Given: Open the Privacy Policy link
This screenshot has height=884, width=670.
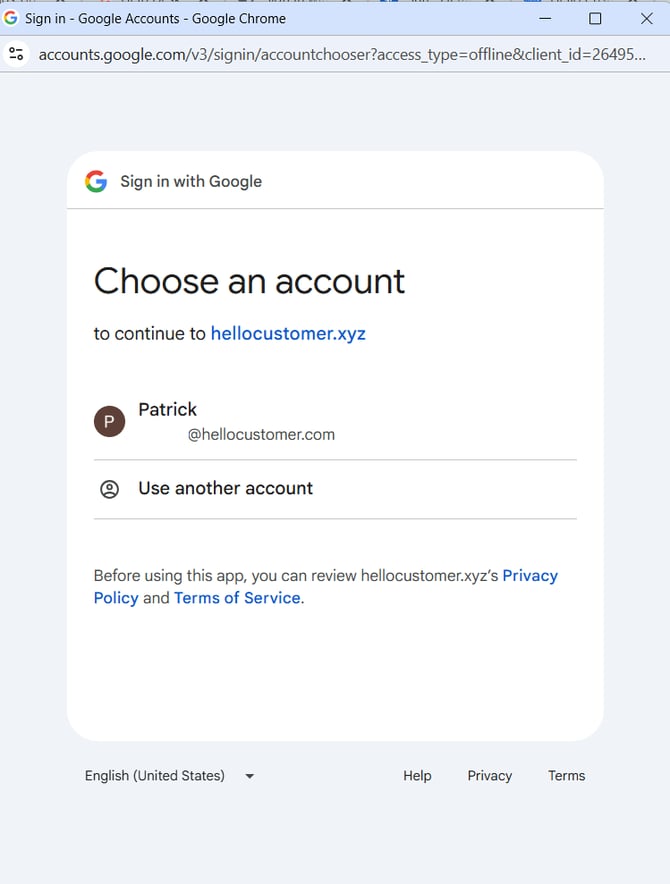Looking at the screenshot, I should (325, 586).
